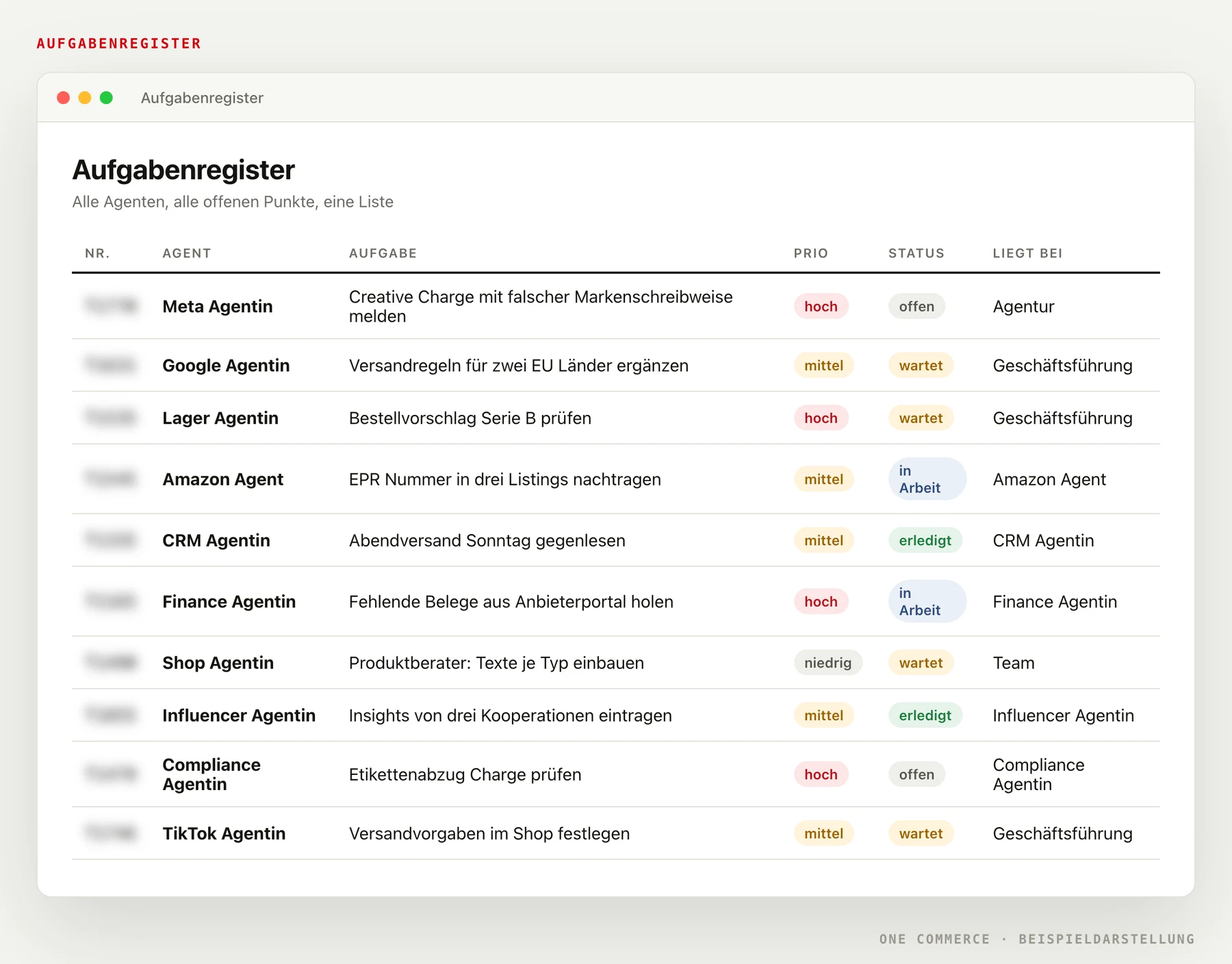Open task 'EPR Nummer in drei Listings nachtragen'

505,479
